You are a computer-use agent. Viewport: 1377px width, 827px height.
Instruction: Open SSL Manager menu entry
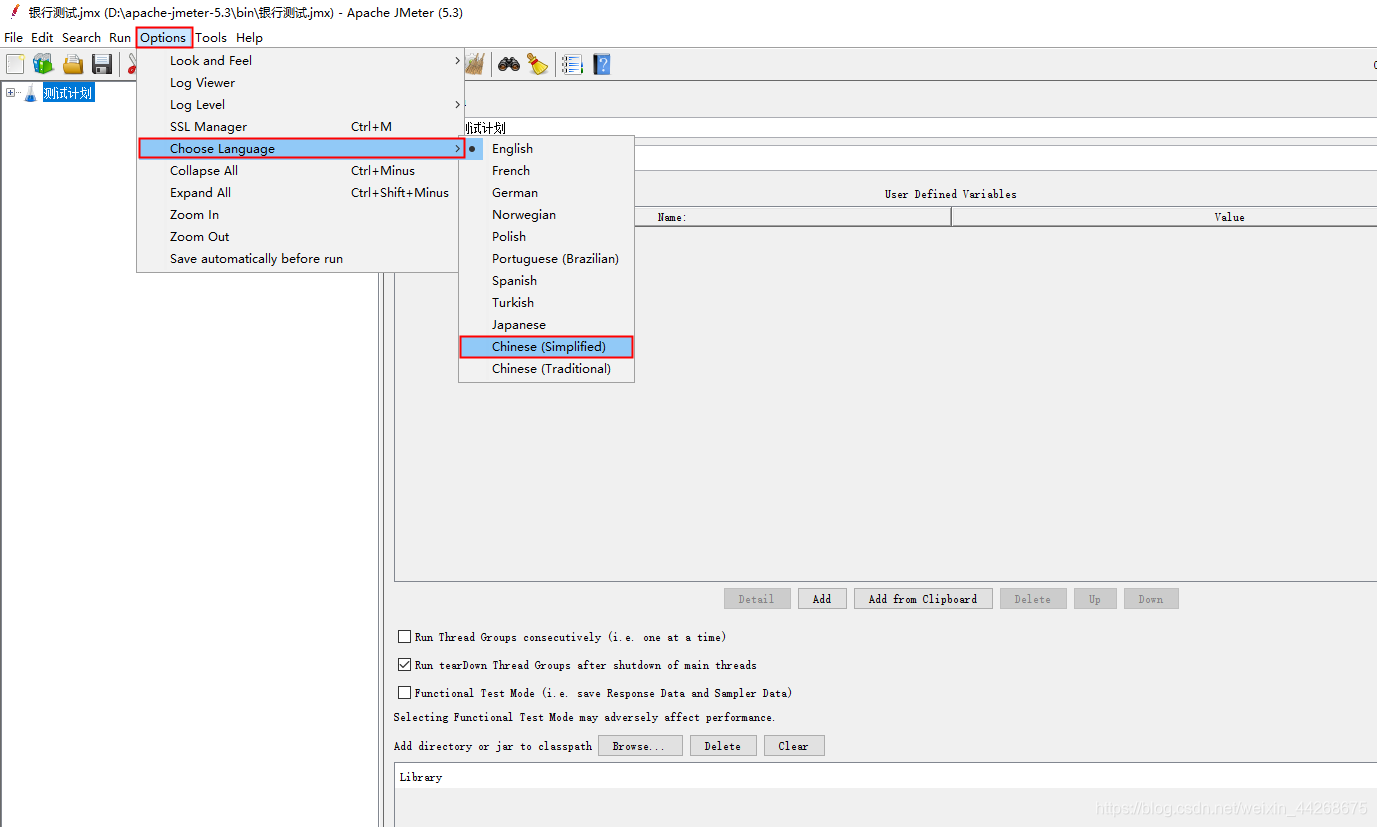click(x=300, y=127)
